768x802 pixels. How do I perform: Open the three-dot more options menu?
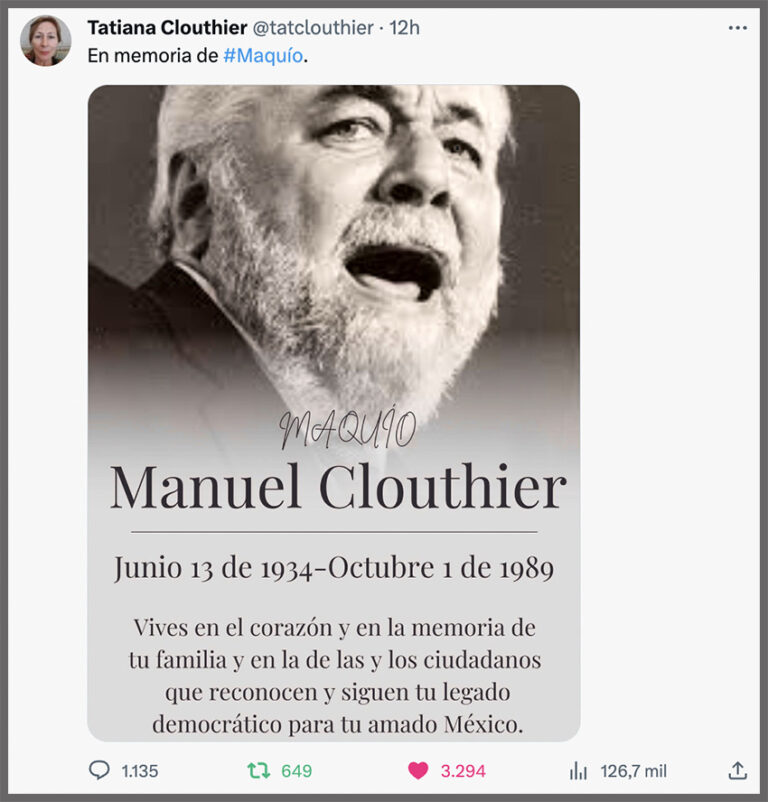737,28
